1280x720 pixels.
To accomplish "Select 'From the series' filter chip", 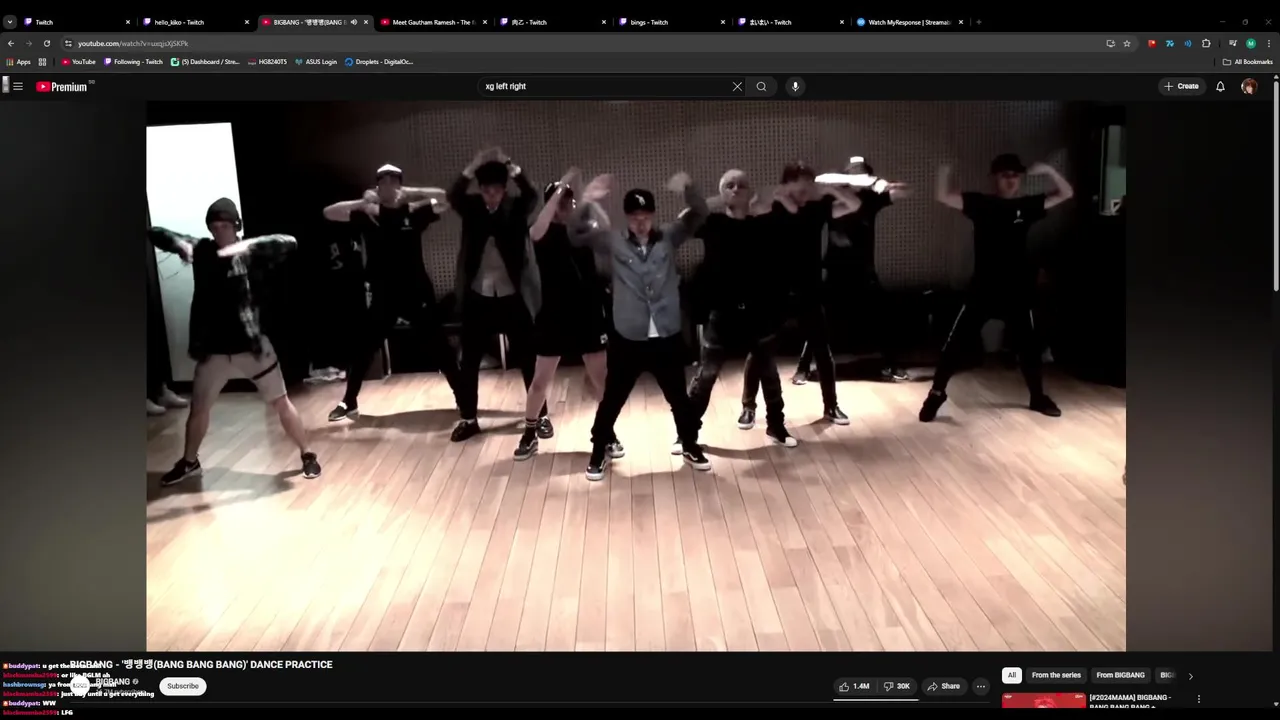I will [1056, 675].
